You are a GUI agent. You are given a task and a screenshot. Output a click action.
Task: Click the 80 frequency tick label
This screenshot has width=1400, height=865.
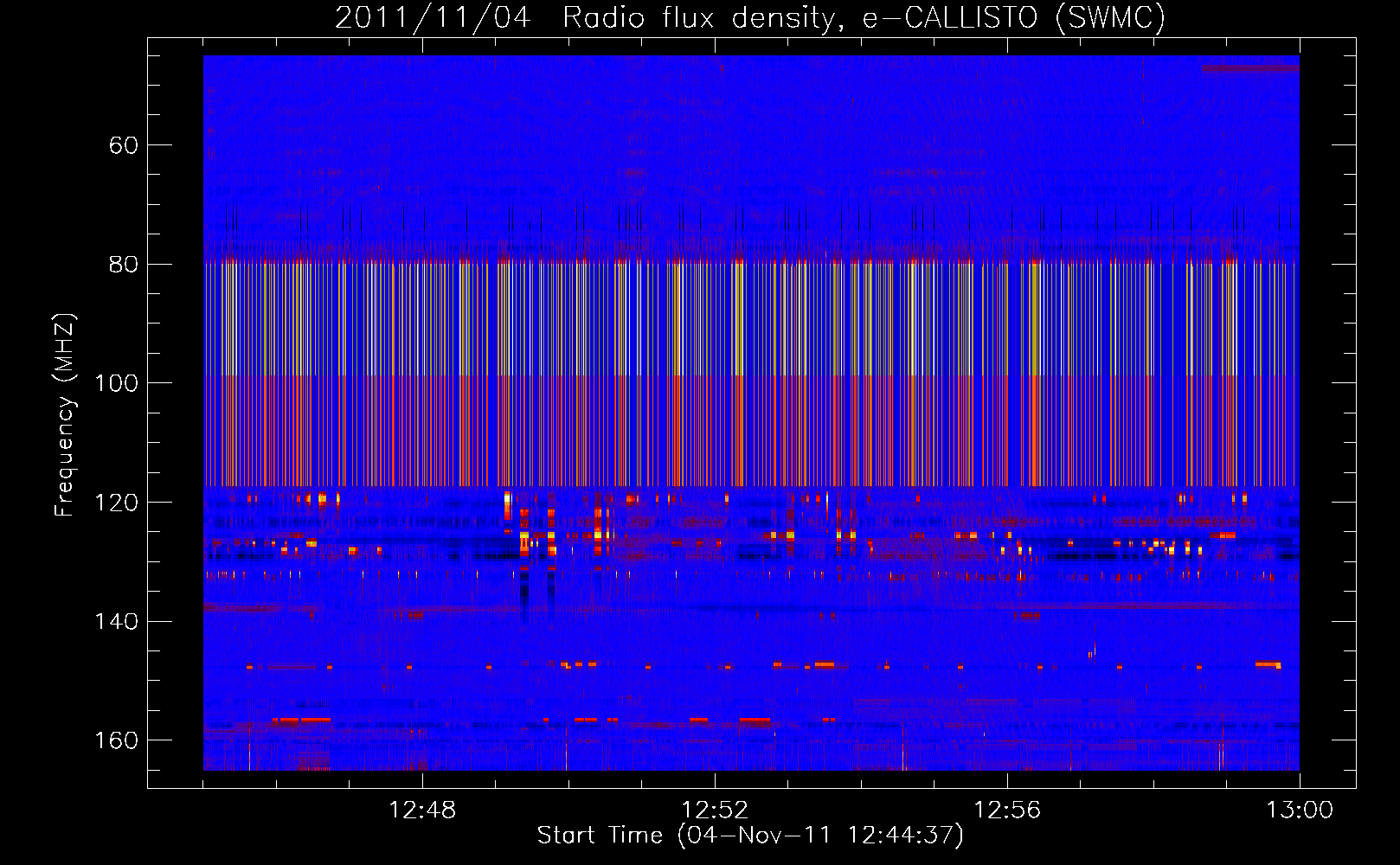click(124, 265)
